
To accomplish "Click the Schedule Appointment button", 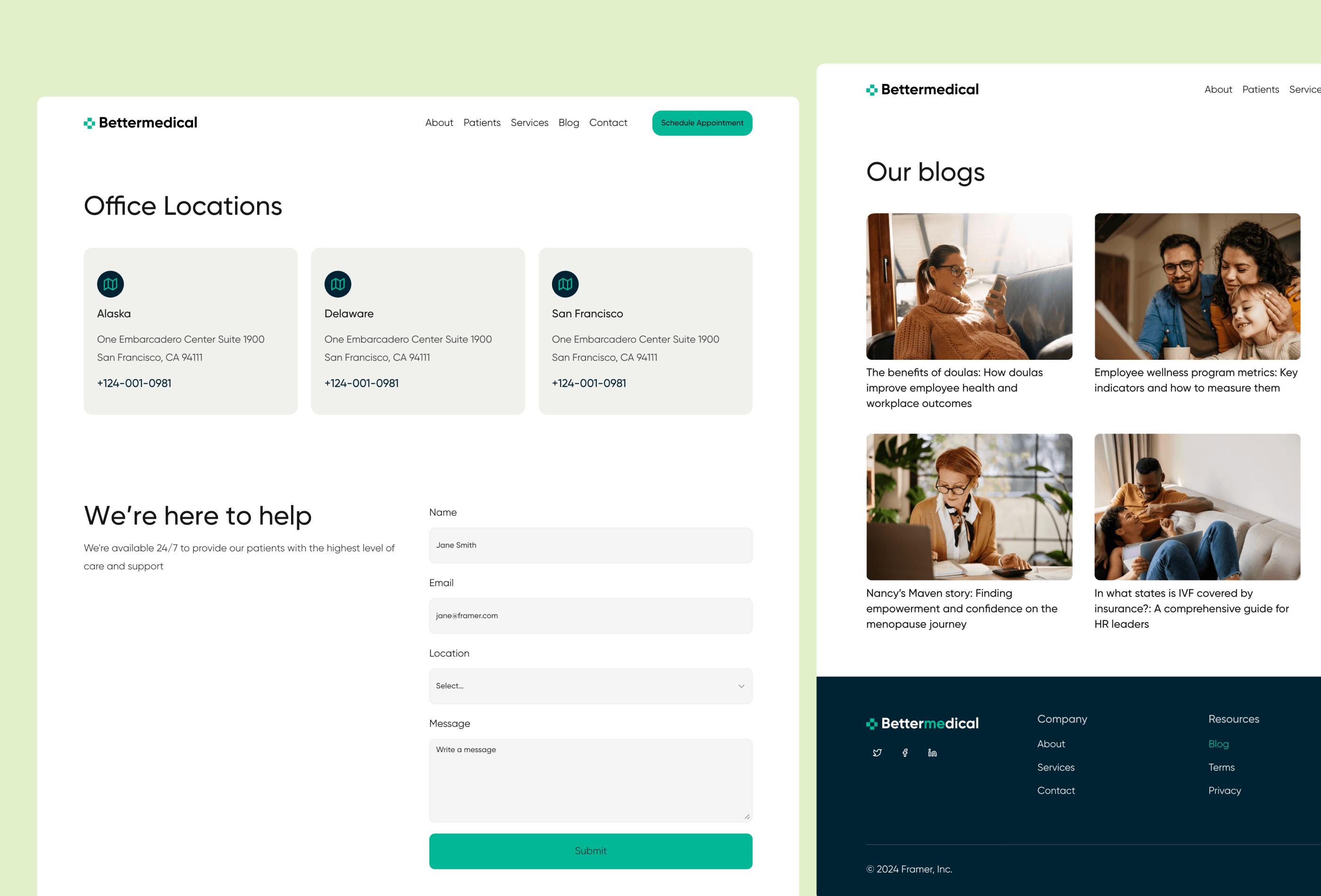I will tap(701, 123).
